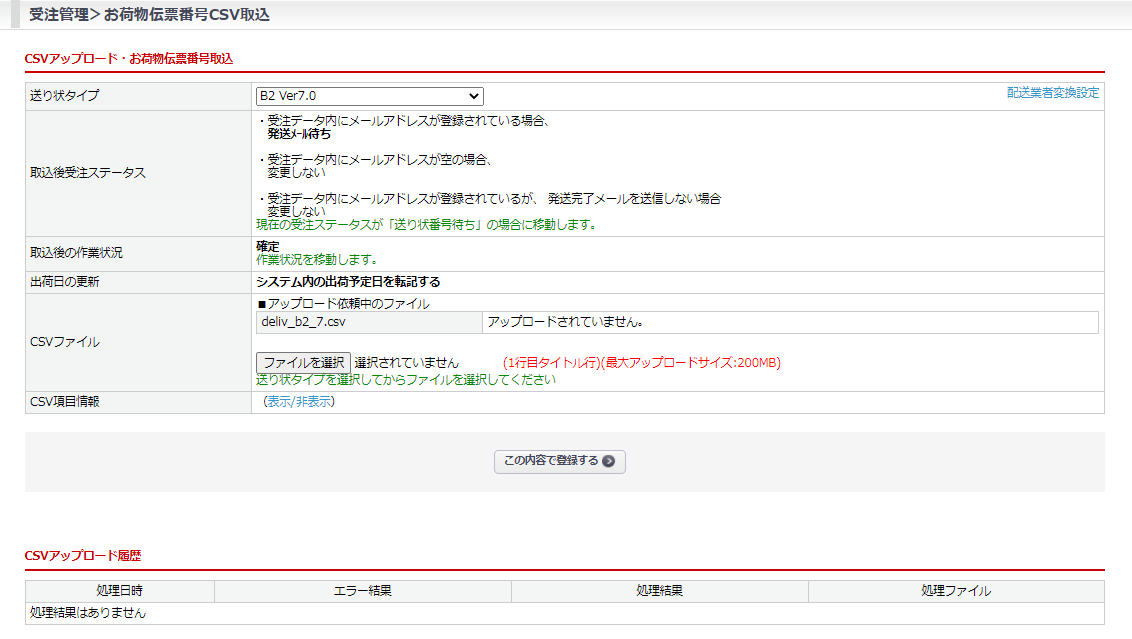Open the 配送業者変換設定 link
Screen dimensions: 1132x639
point(1052,93)
